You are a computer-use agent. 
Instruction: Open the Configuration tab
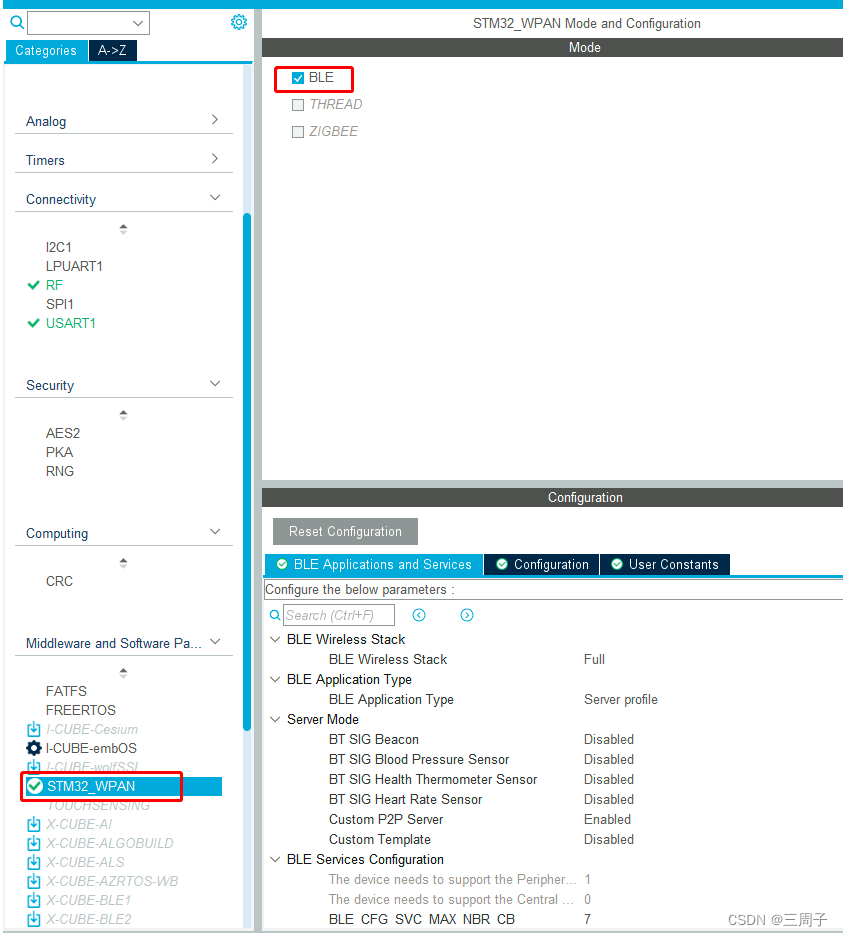[x=542, y=565]
